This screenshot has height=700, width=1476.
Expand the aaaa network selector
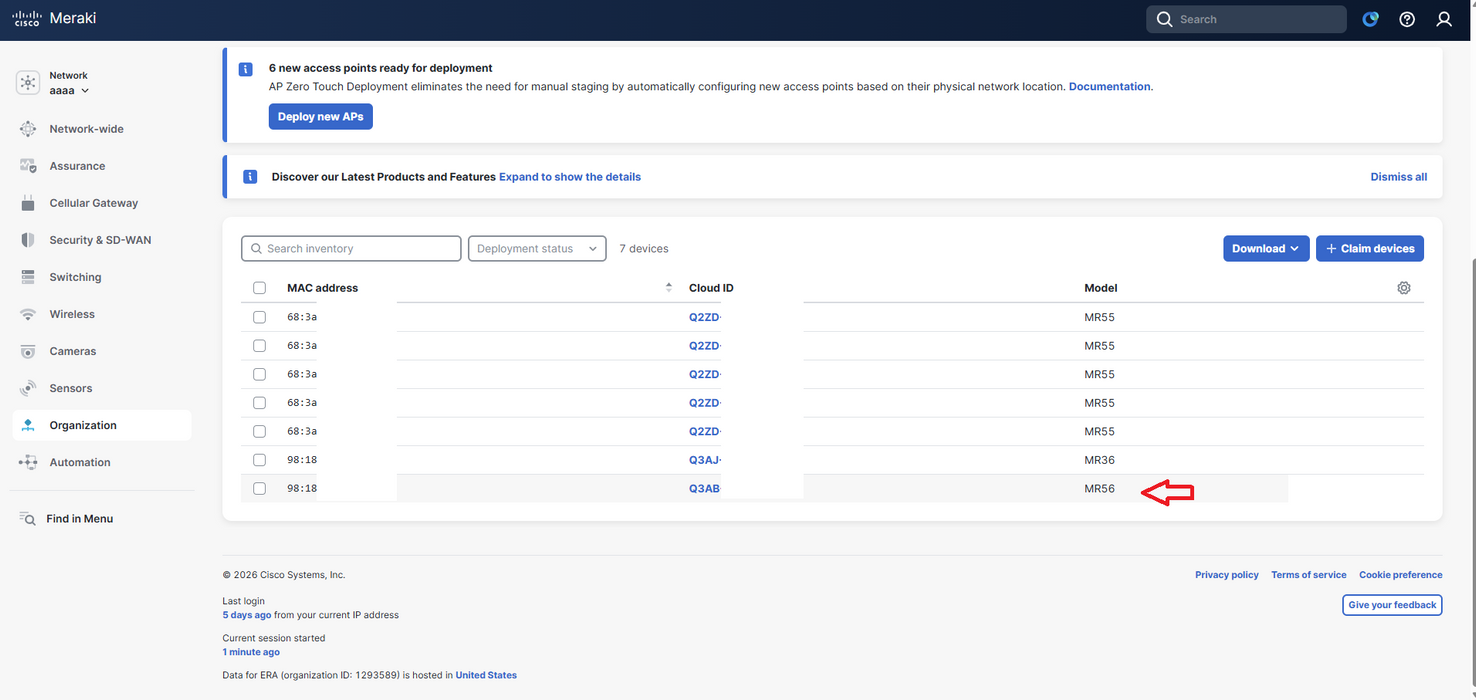[x=70, y=91]
